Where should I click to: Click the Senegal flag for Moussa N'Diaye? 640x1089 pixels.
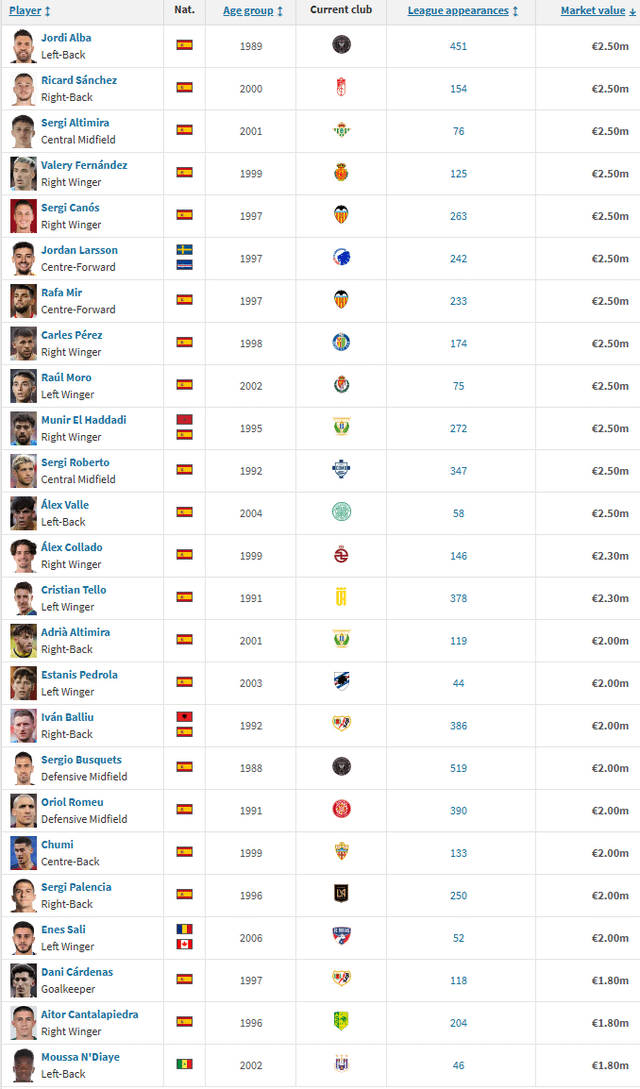184,1064
